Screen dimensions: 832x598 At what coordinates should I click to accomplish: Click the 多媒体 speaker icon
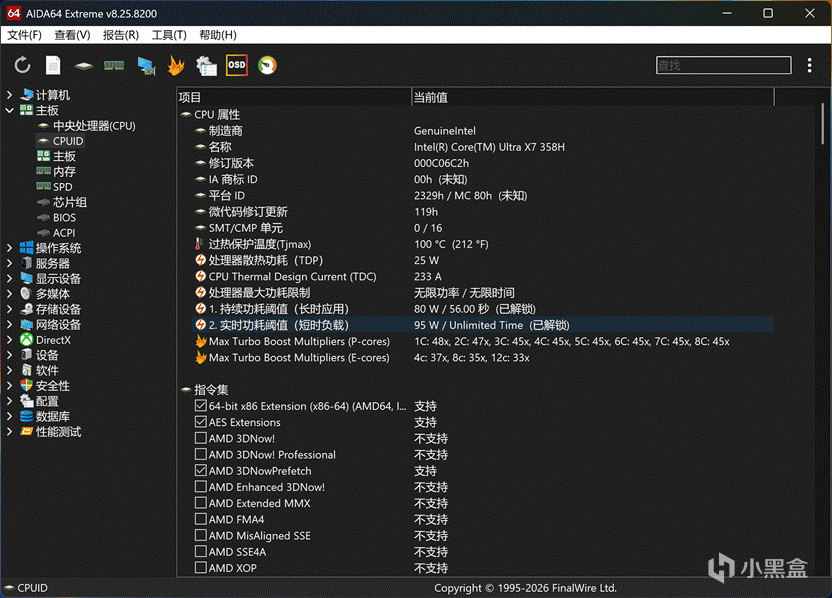(x=27, y=293)
